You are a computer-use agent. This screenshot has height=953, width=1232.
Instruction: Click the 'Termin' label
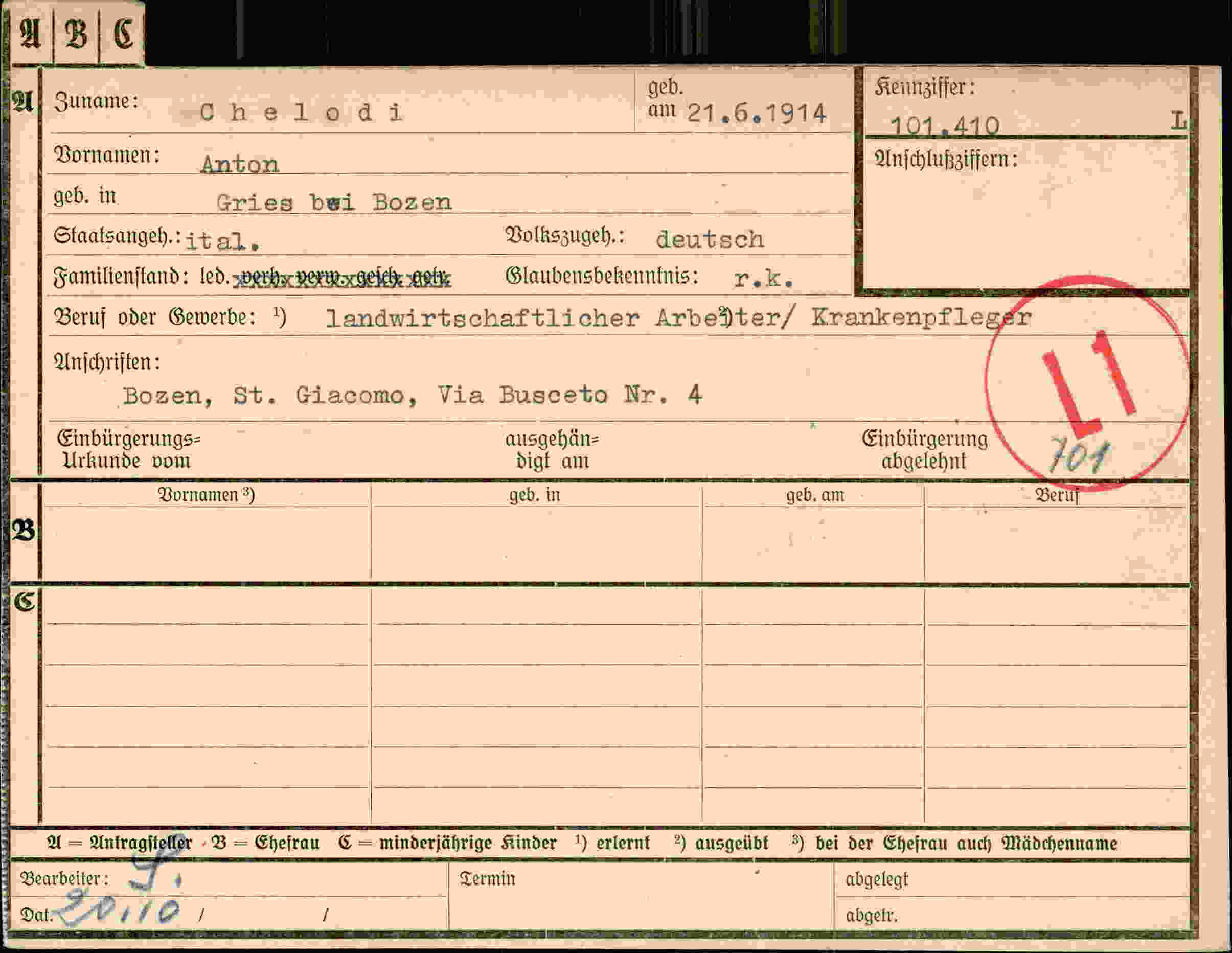(487, 878)
